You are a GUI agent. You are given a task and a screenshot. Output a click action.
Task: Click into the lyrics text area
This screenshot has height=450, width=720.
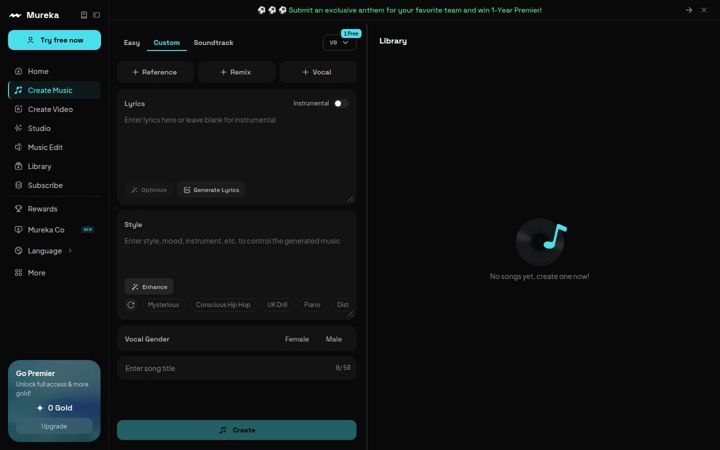[236, 147]
